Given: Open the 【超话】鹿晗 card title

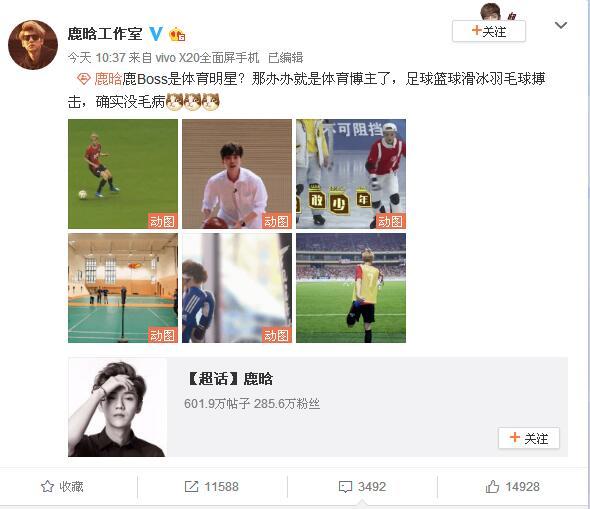Looking at the screenshot, I should (x=230, y=378).
